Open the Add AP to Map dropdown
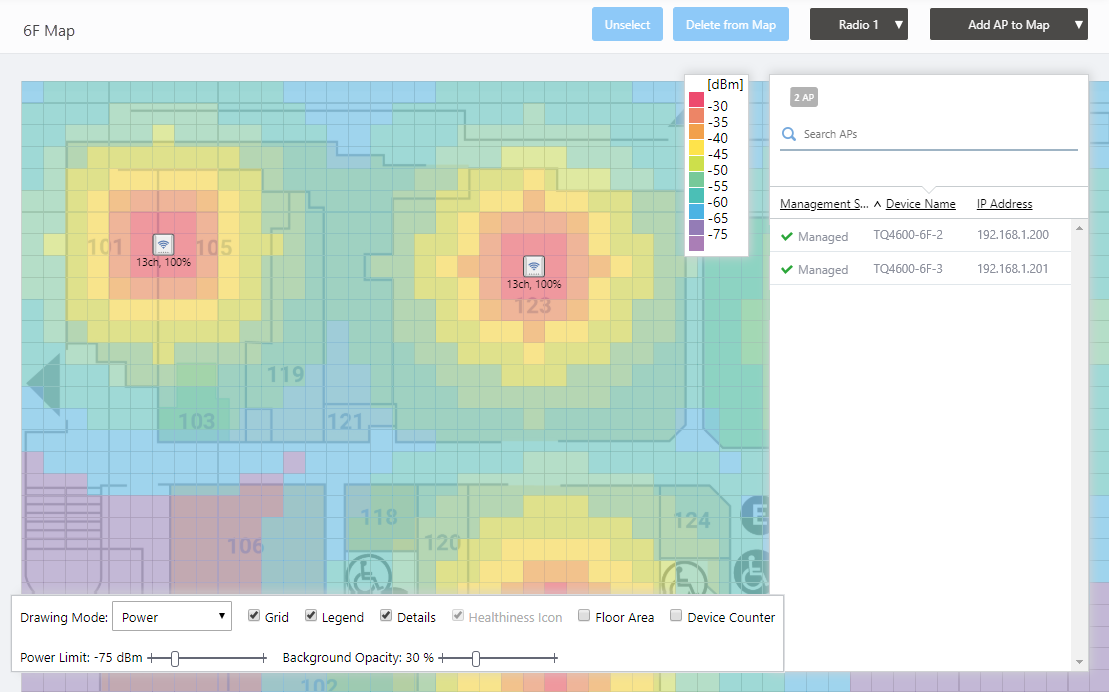This screenshot has width=1109, height=692. 1008,25
